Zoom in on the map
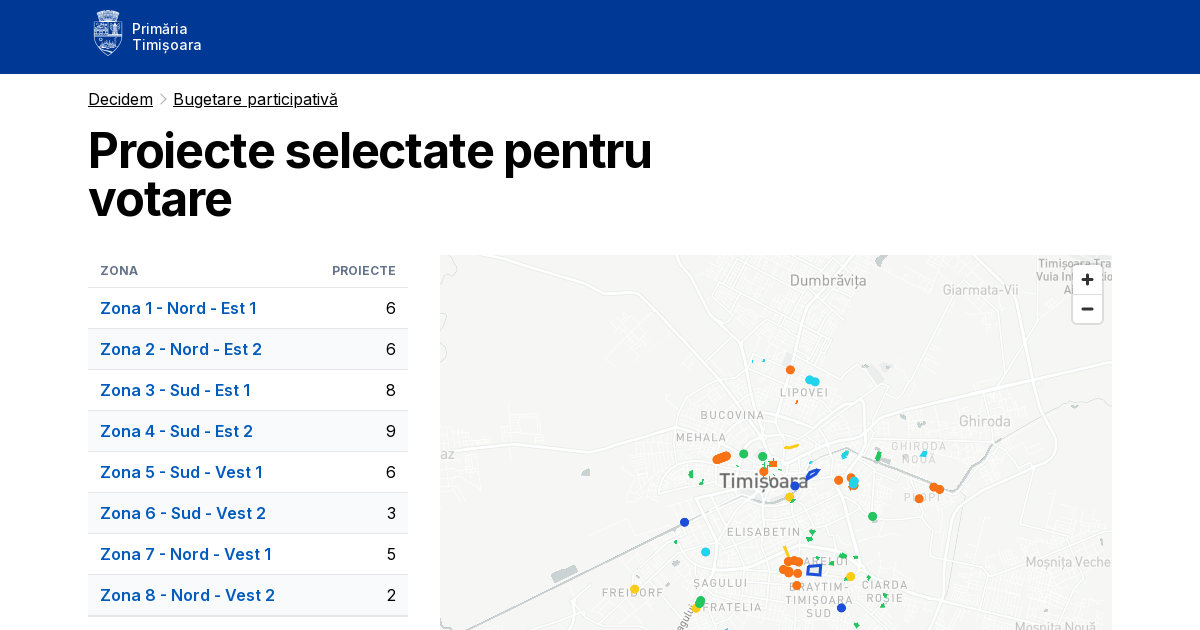 (x=1087, y=280)
